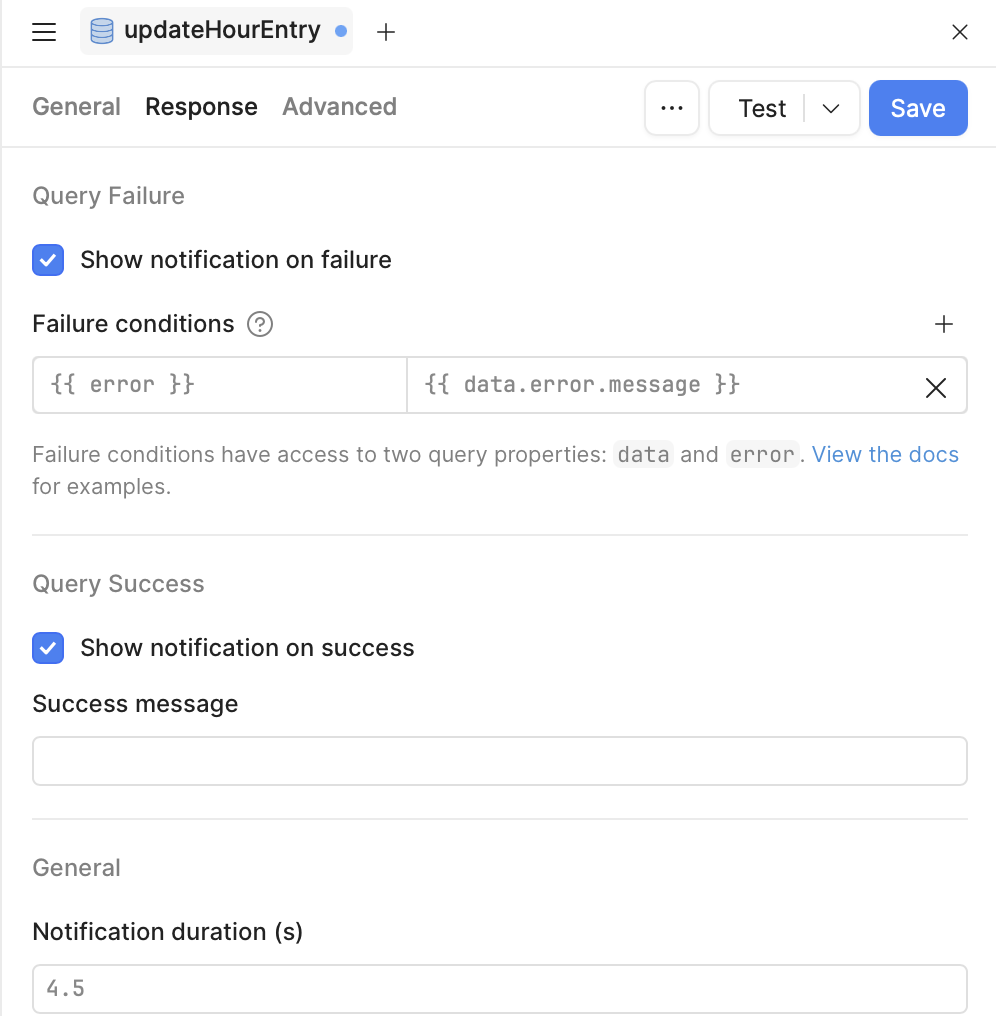Switch to the General tab

click(x=77, y=107)
